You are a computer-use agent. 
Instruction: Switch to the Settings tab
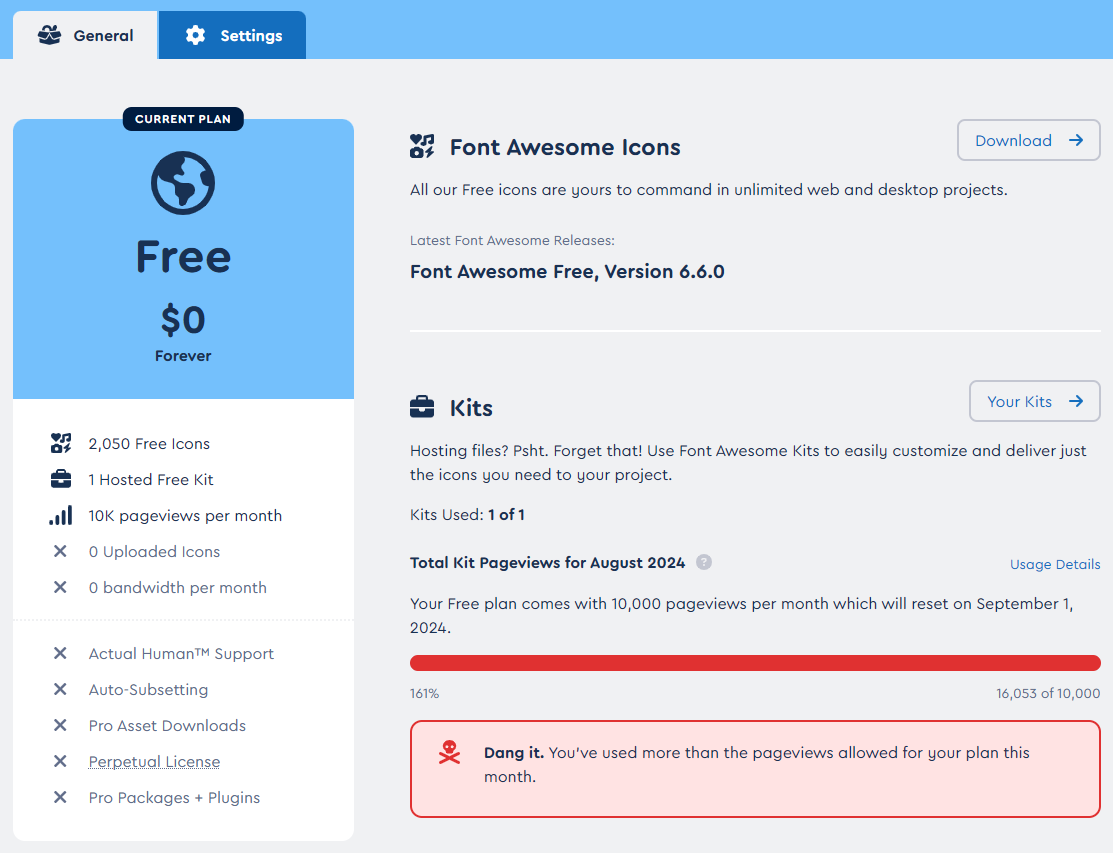click(x=232, y=35)
